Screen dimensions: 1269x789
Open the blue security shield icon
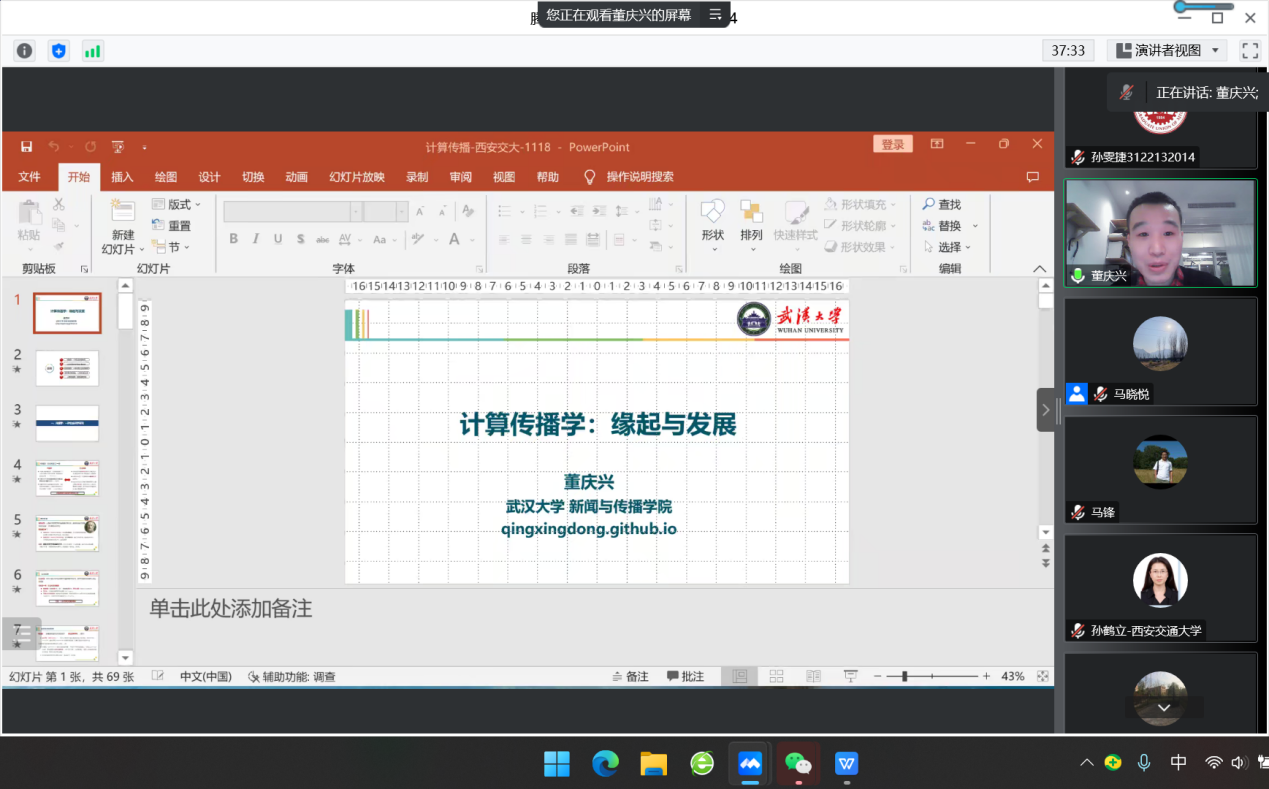tap(59, 51)
